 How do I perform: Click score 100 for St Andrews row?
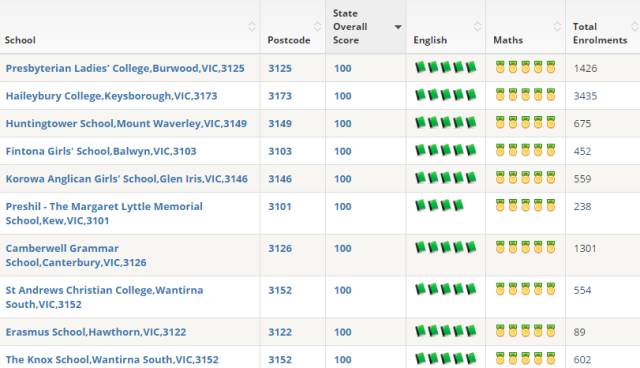click(x=342, y=290)
